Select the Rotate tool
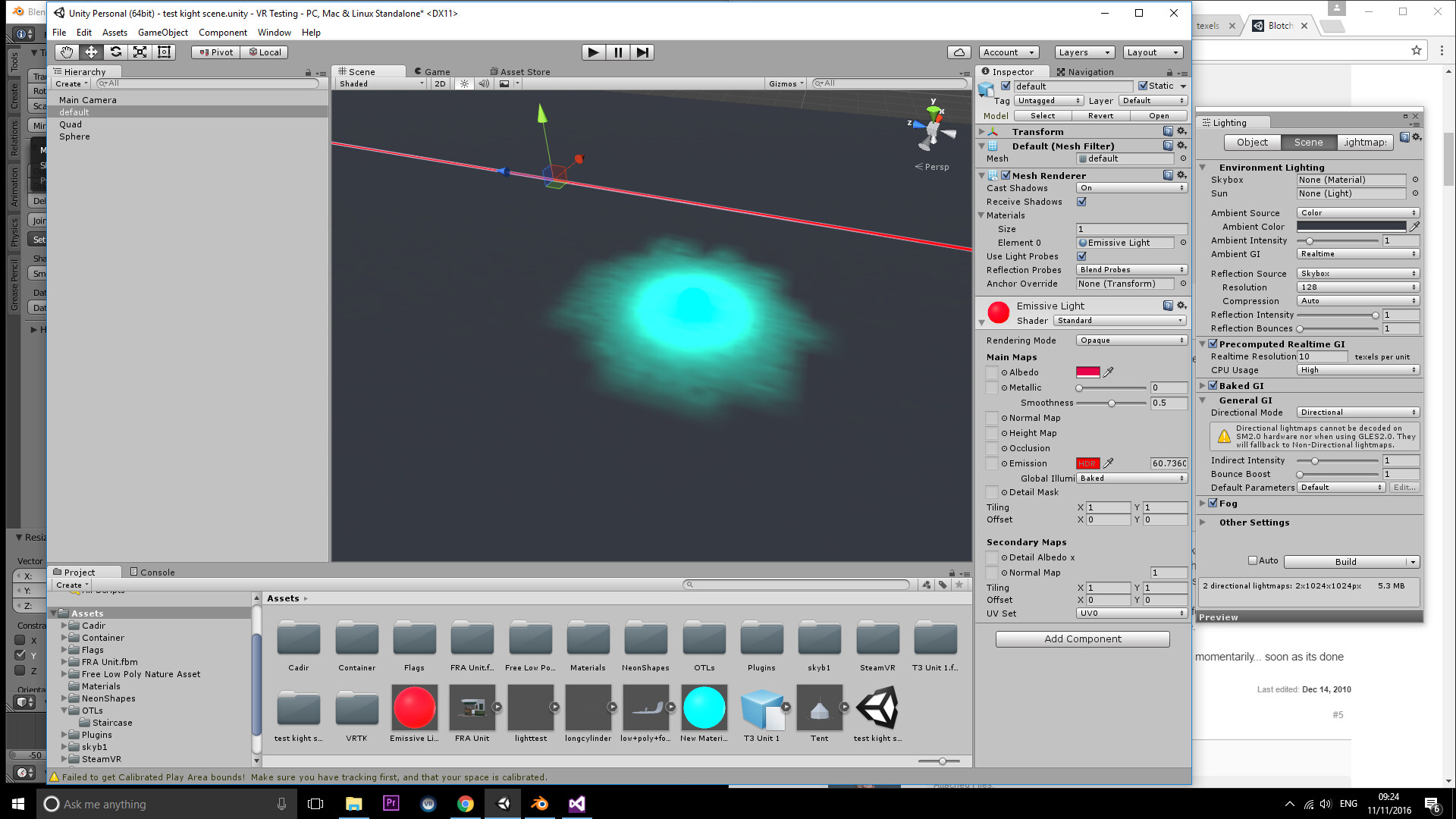The height and width of the screenshot is (819, 1456). coord(115,52)
